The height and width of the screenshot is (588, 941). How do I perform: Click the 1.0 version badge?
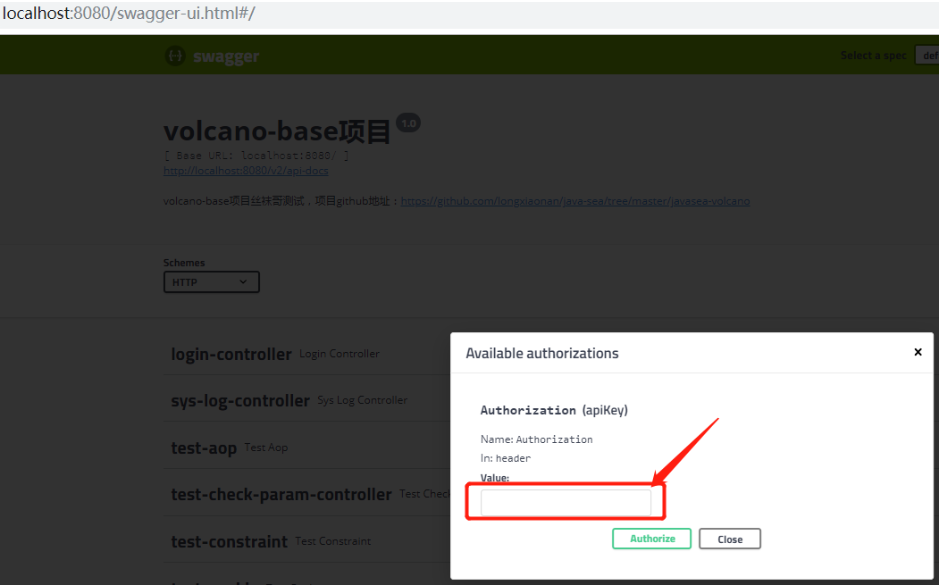[409, 123]
